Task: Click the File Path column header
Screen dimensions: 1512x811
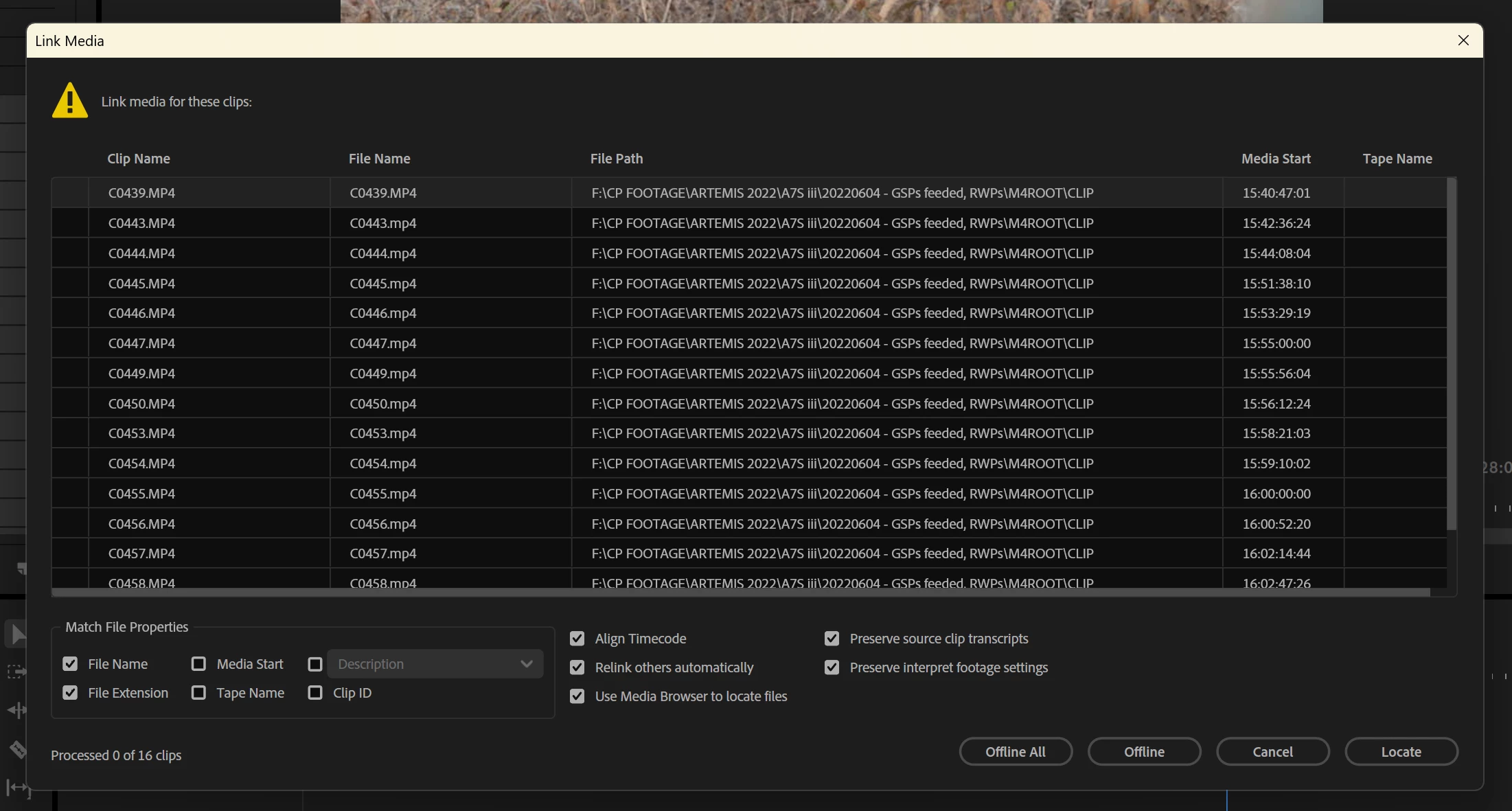Action: point(617,159)
